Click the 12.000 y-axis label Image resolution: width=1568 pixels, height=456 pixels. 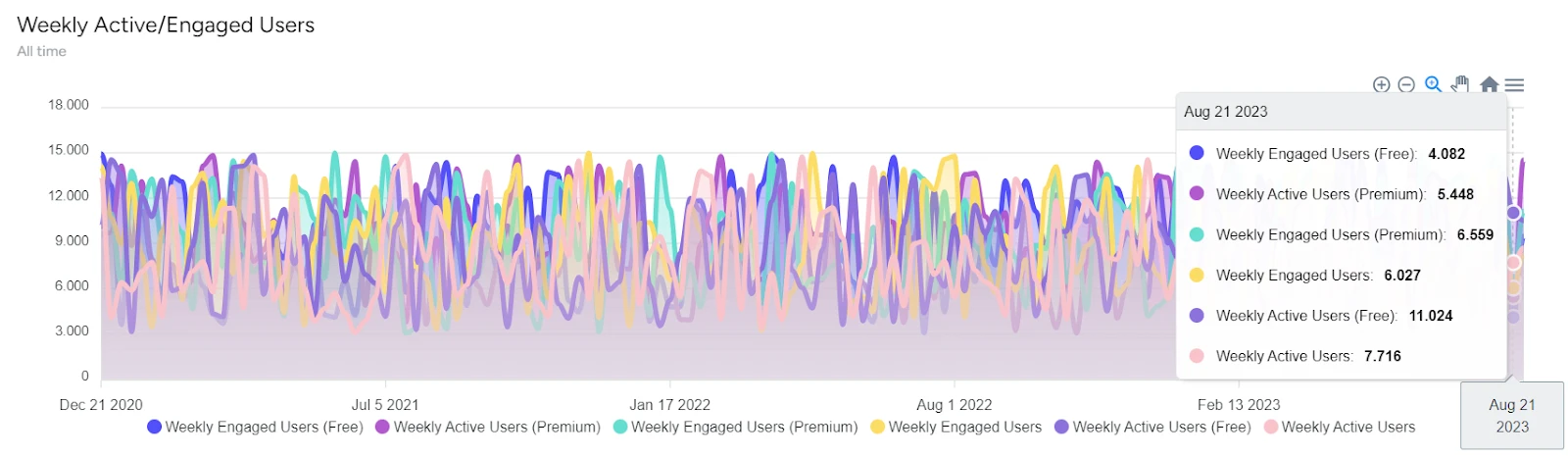click(x=69, y=195)
